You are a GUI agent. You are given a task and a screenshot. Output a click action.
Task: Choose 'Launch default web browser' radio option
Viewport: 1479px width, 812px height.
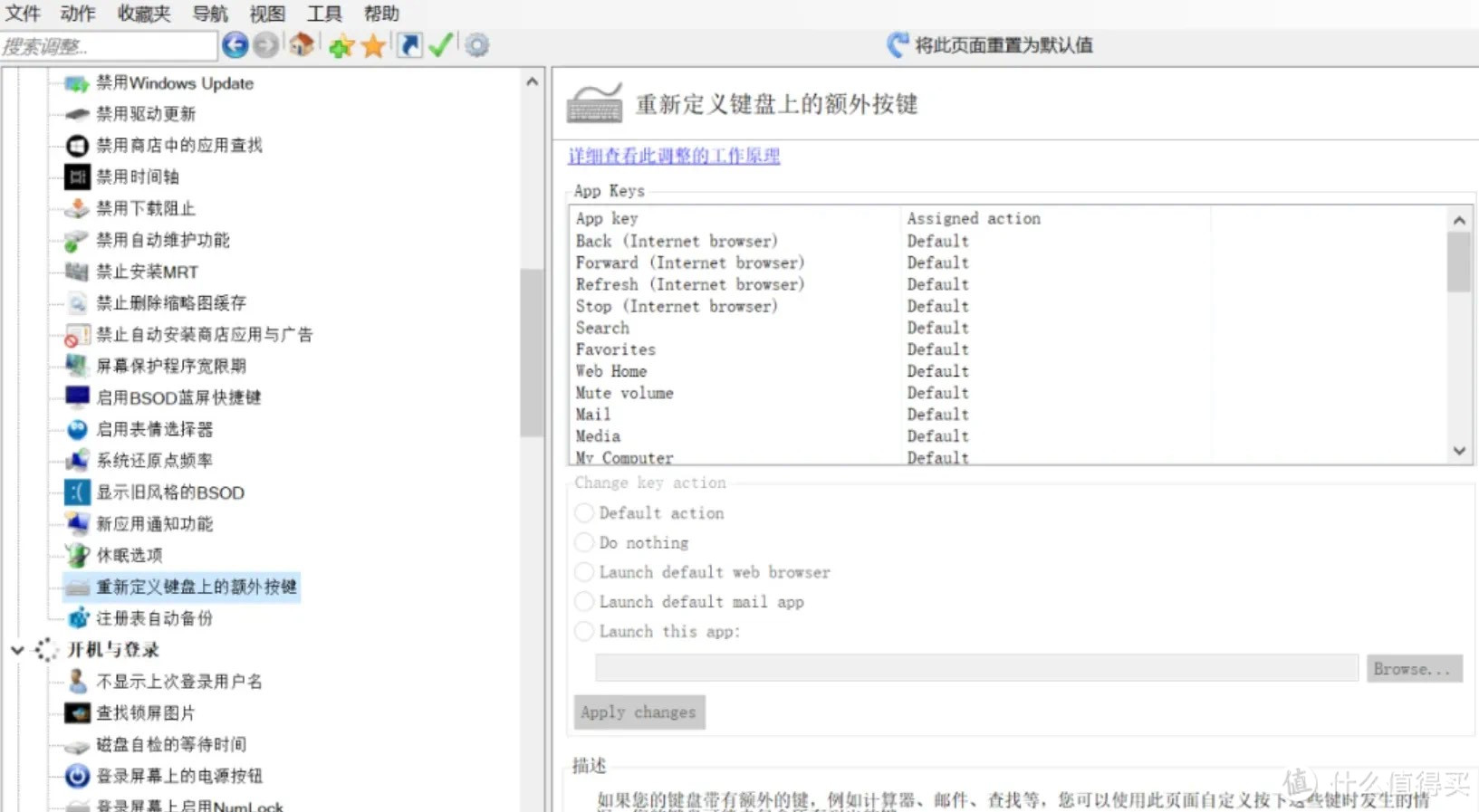tap(585, 572)
